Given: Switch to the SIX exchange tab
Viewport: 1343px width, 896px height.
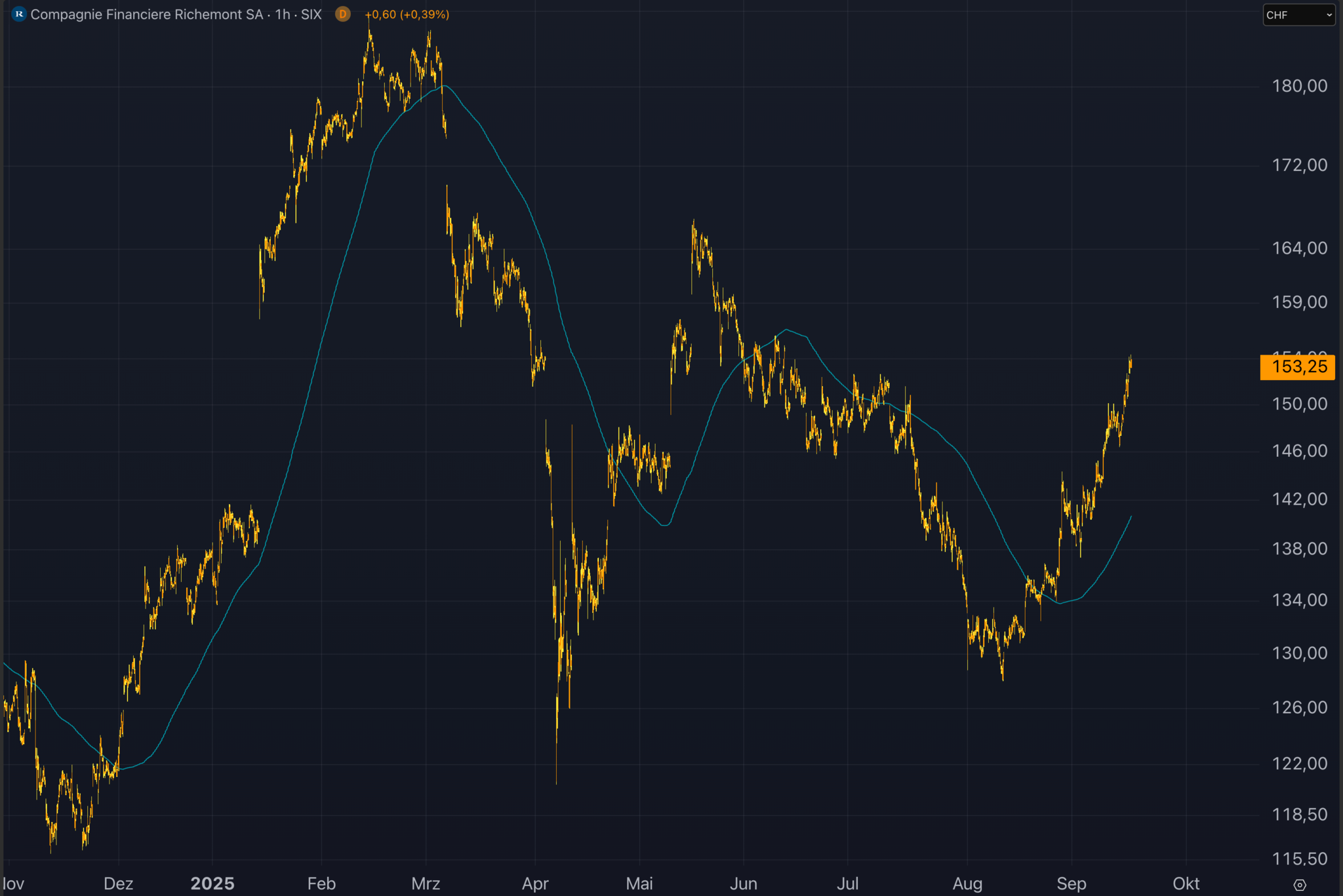Looking at the screenshot, I should [x=311, y=14].
